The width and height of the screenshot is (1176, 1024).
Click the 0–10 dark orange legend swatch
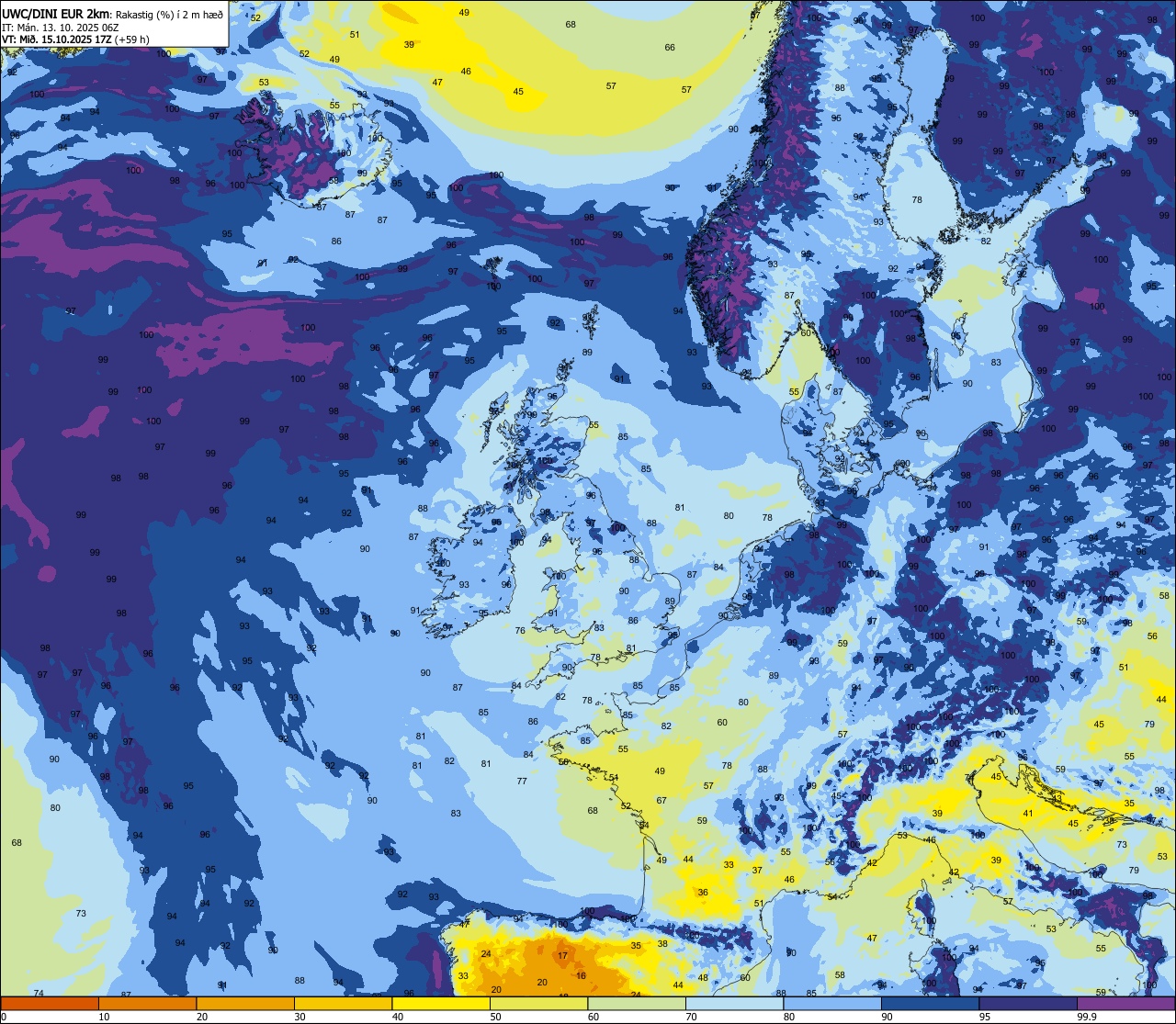click(50, 1003)
